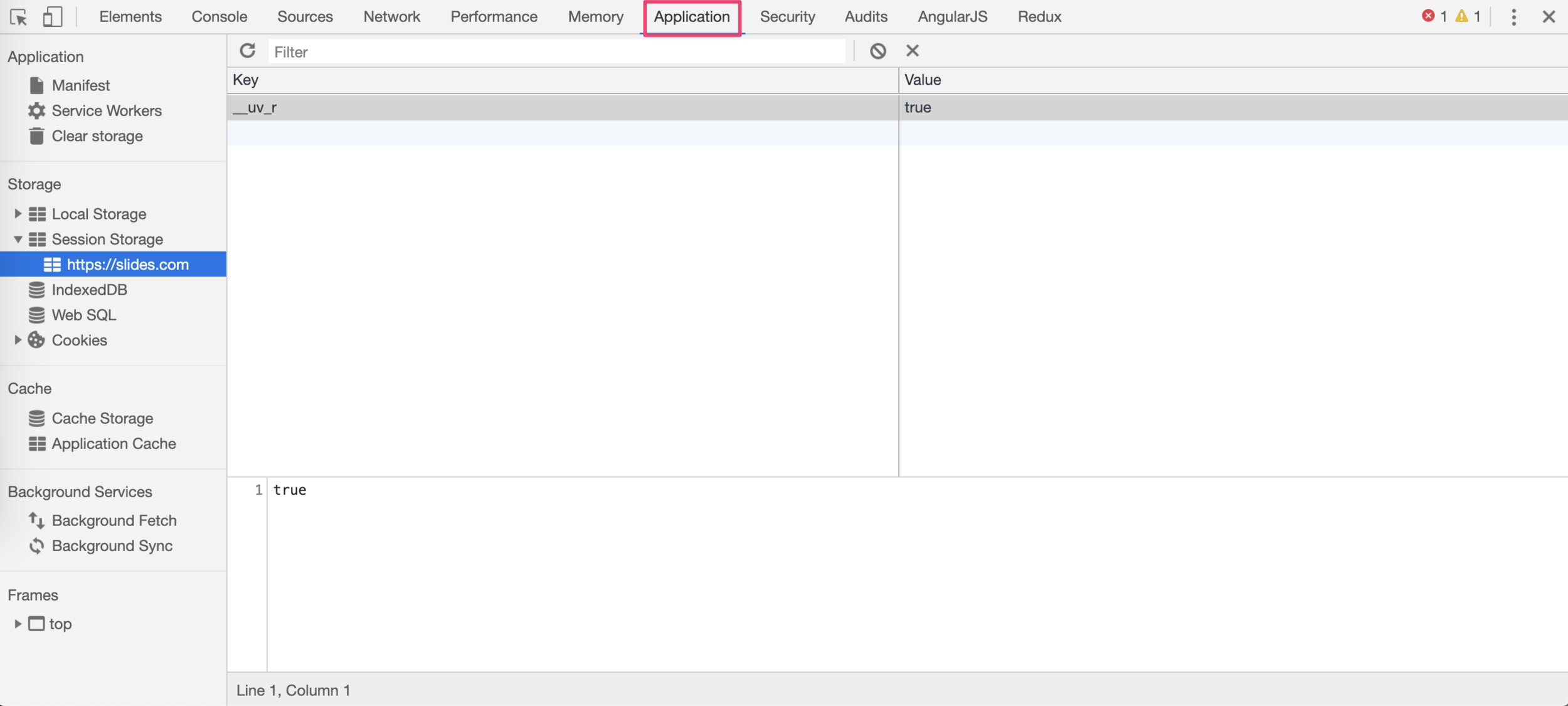This screenshot has width=1568, height=706.
Task: Click the Filter input field
Action: (556, 51)
